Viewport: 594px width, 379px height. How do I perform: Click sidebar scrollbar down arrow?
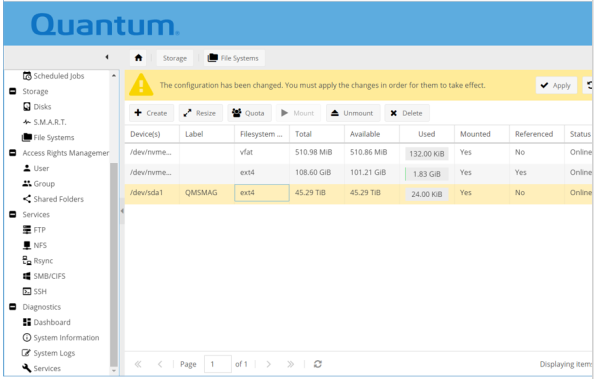[x=114, y=371]
